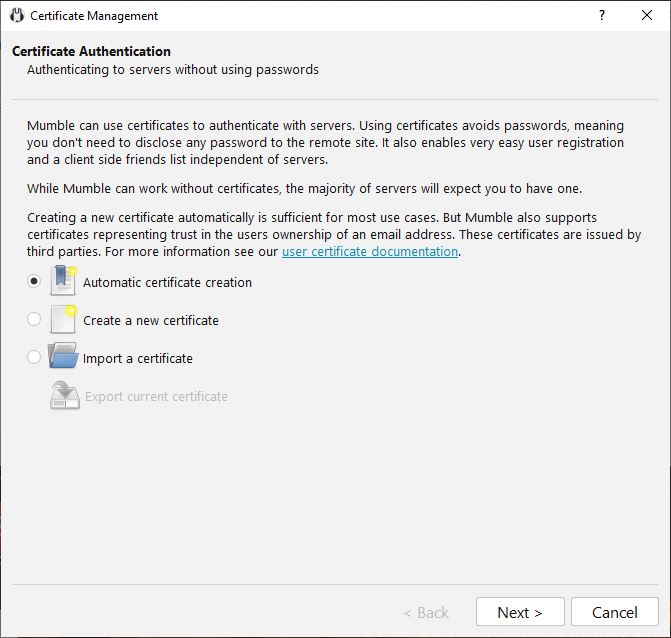The width and height of the screenshot is (671, 638).
Task: Select the Import a certificate radio button
Action: coord(34,357)
